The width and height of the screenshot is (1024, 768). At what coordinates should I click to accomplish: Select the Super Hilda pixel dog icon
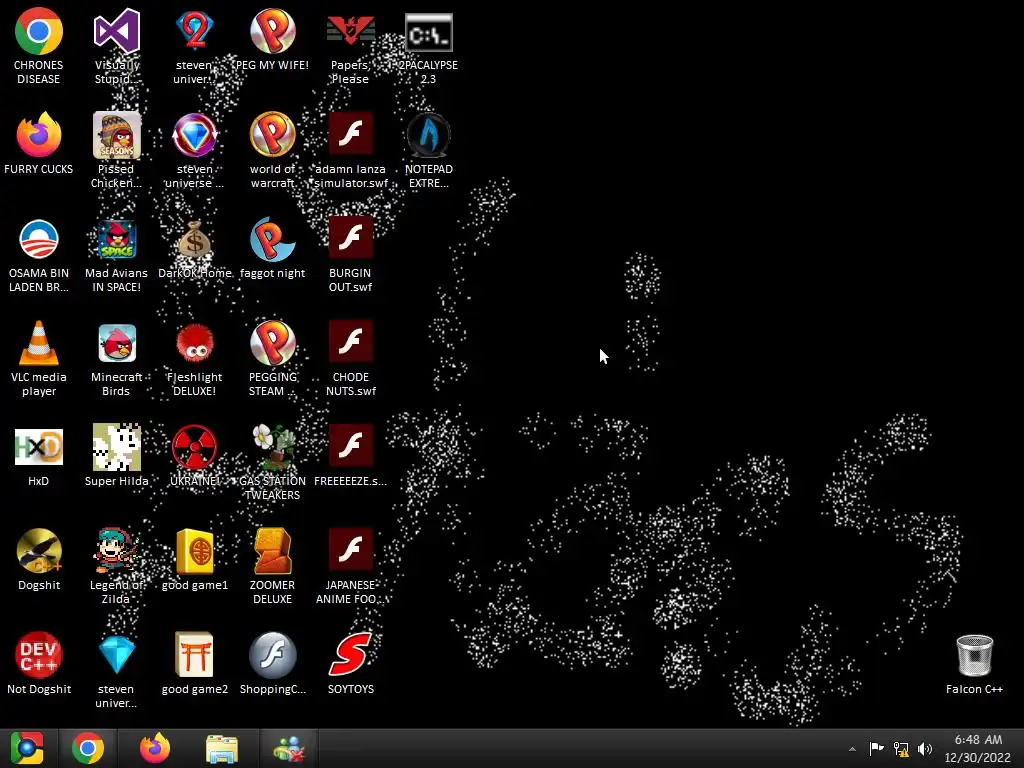coord(116,447)
